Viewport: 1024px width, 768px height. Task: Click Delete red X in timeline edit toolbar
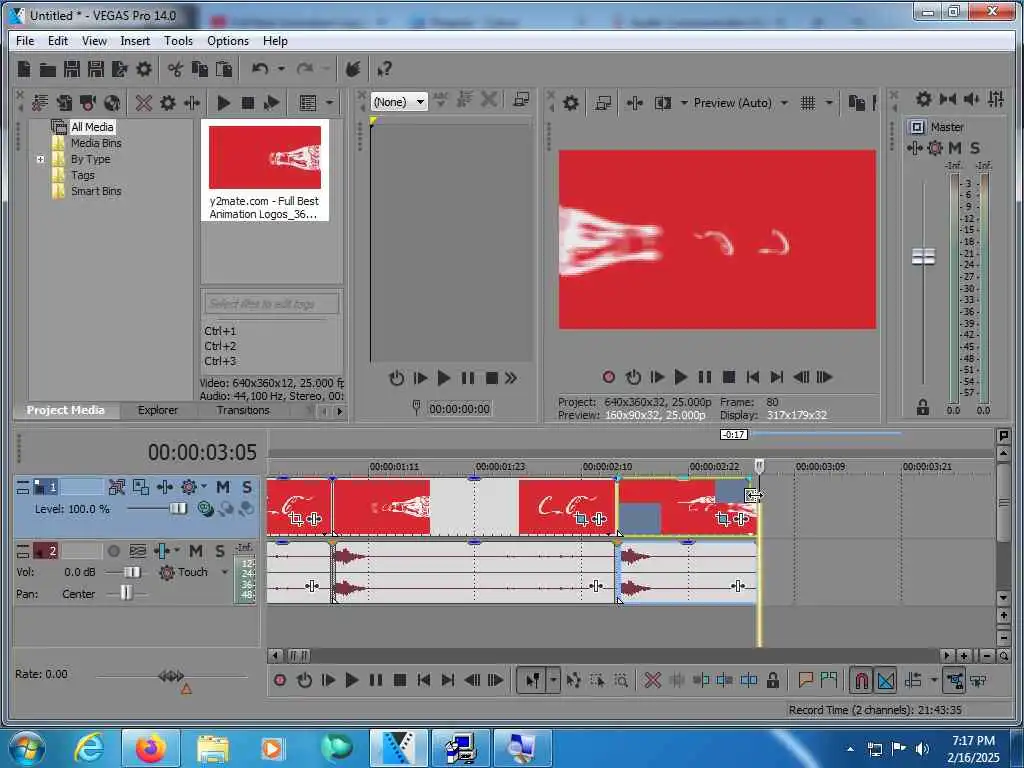pos(652,680)
